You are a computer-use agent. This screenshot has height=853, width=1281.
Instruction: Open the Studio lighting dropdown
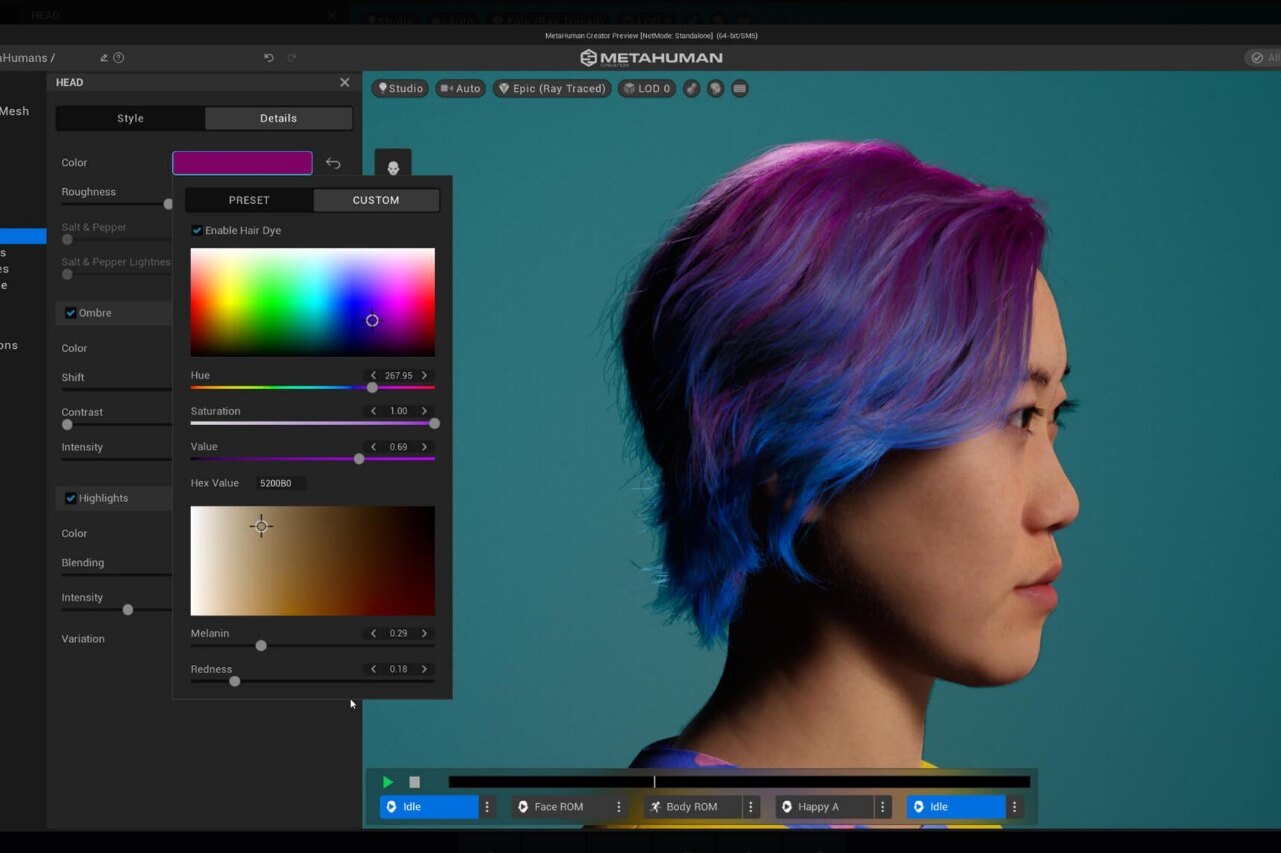tap(400, 88)
